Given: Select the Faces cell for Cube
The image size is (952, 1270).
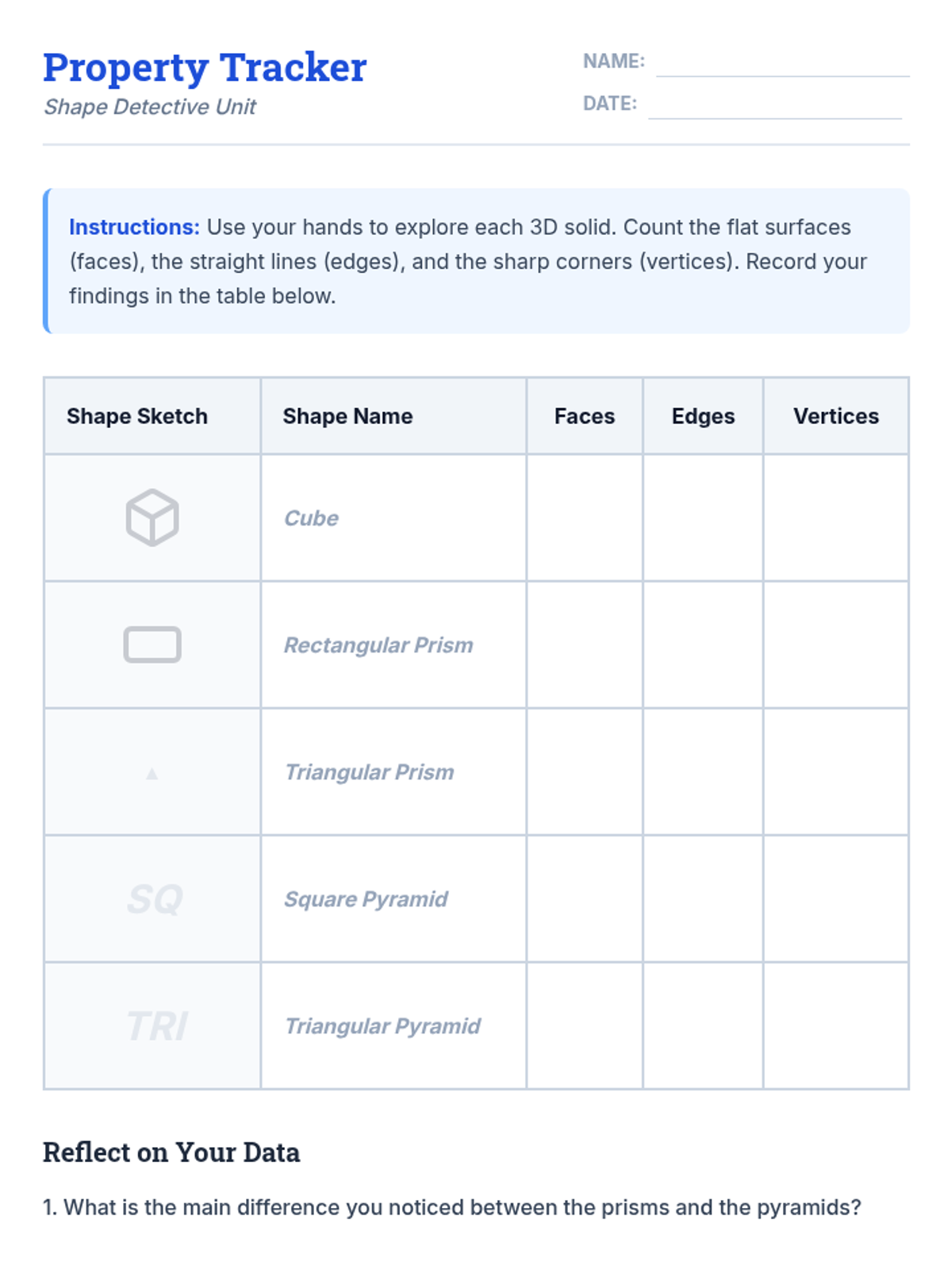Looking at the screenshot, I should click(585, 518).
